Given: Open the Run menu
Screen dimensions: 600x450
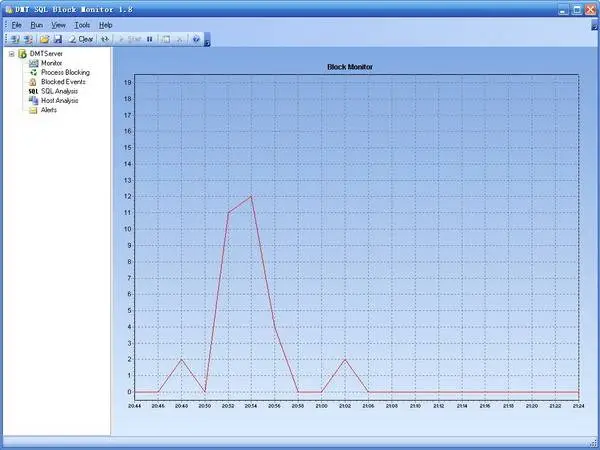Looking at the screenshot, I should tap(36, 24).
